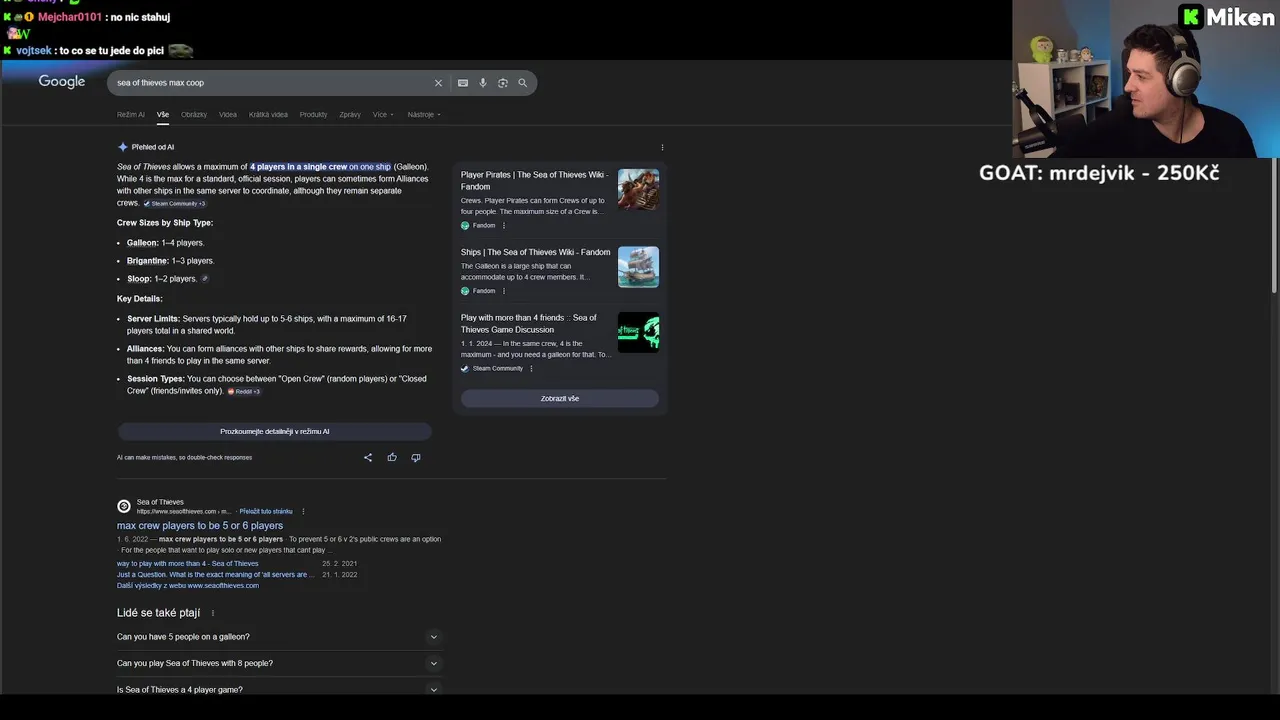Click the 'Sloop' underlined term
This screenshot has width=1280, height=720.
138,279
